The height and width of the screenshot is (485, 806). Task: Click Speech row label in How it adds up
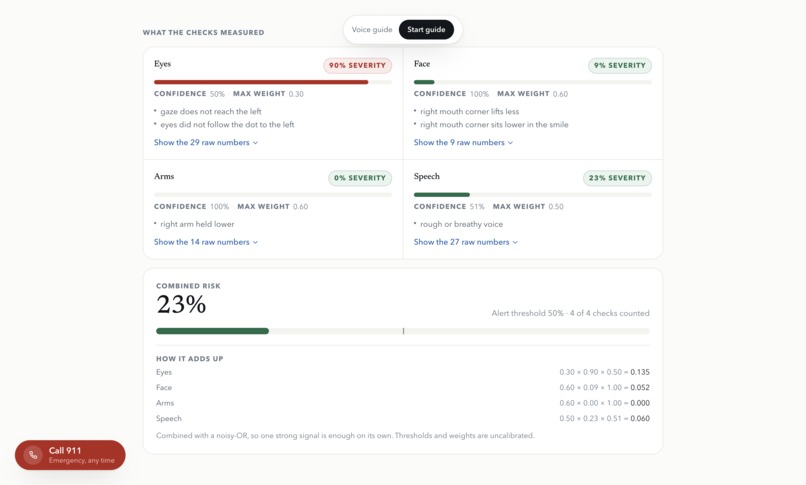tap(169, 418)
